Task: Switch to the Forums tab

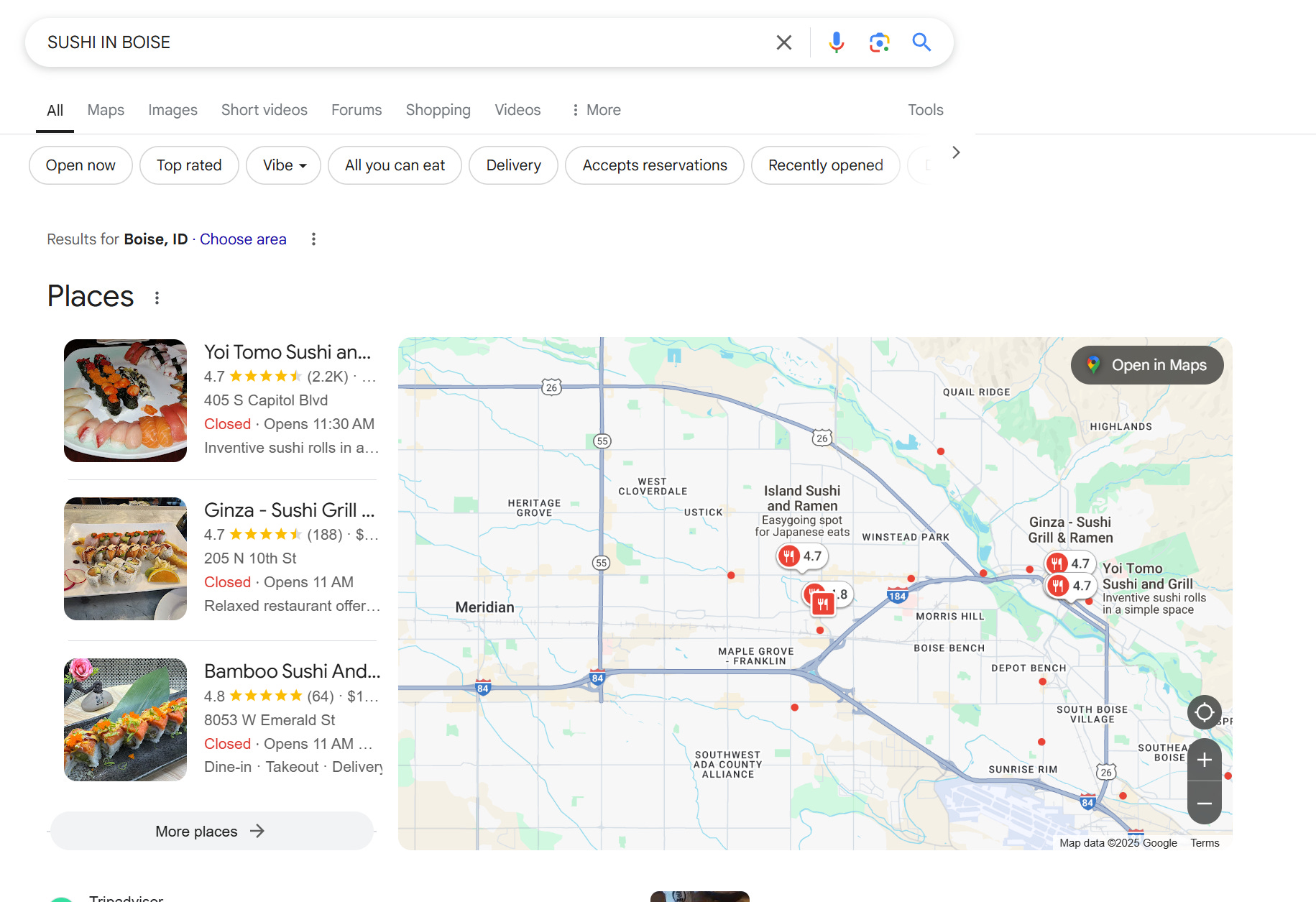Action: 356,110
